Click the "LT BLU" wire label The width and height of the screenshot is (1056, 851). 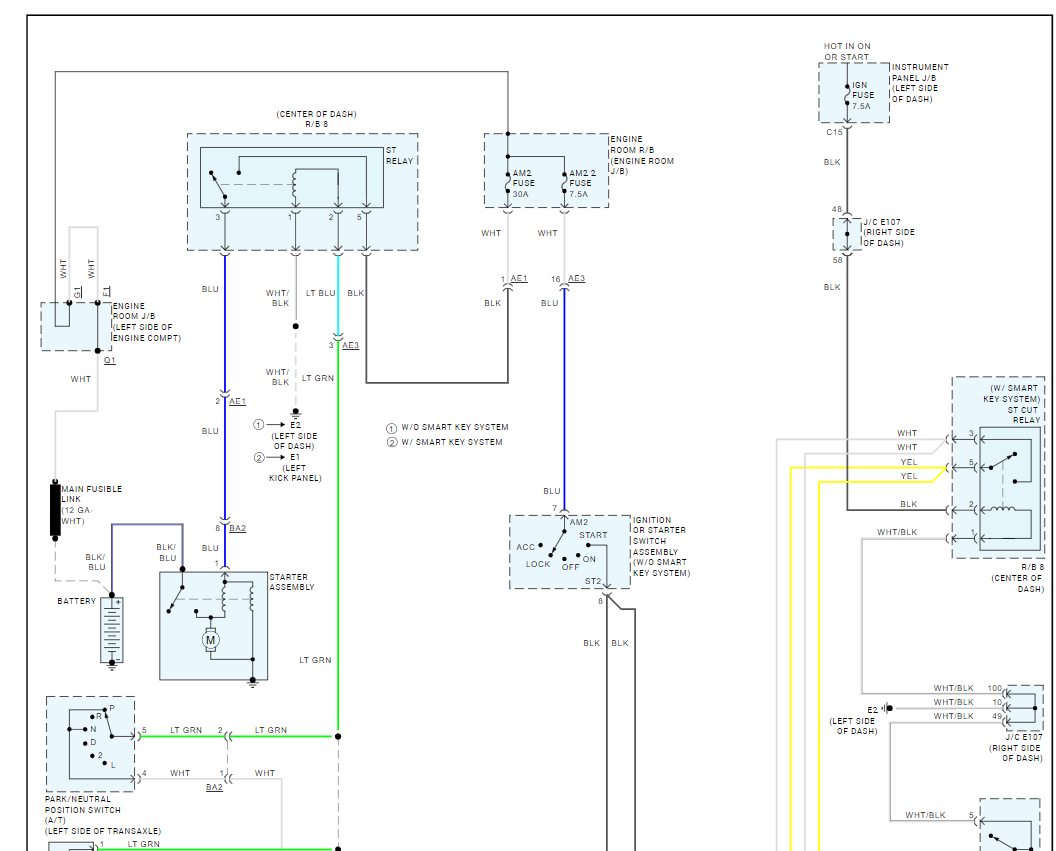(x=321, y=293)
